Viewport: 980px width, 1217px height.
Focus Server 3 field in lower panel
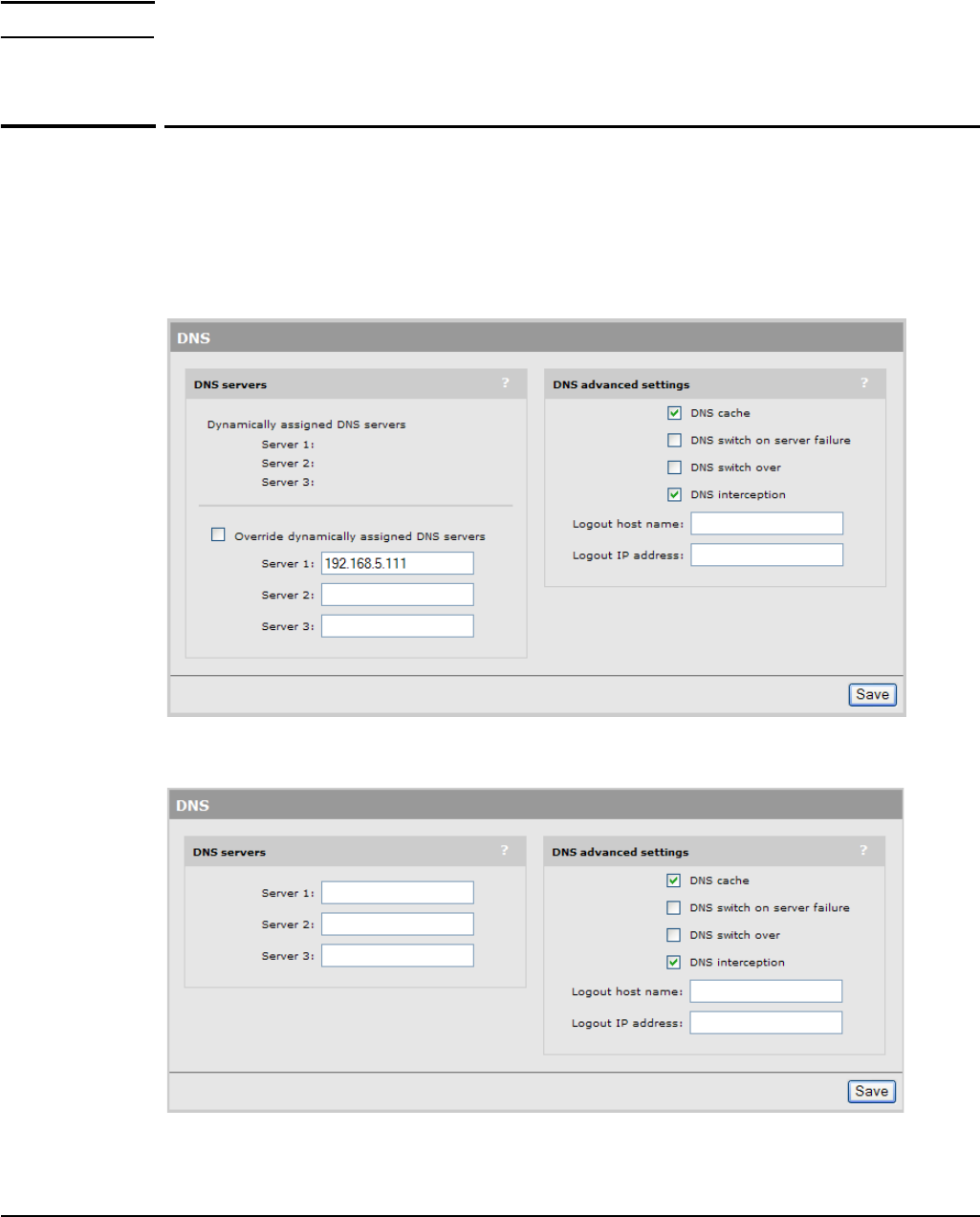398,956
